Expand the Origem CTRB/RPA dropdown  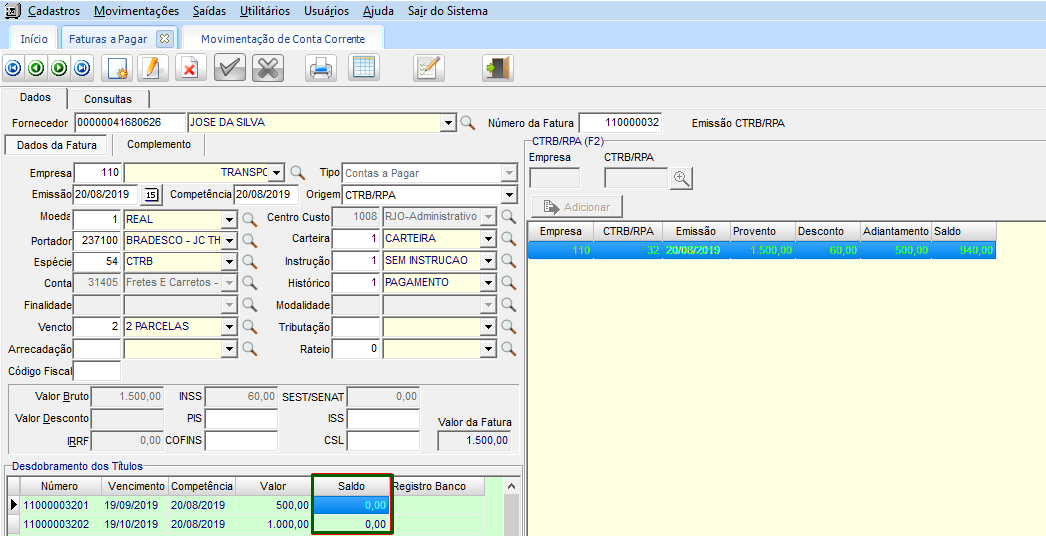pyautogui.click(x=509, y=194)
